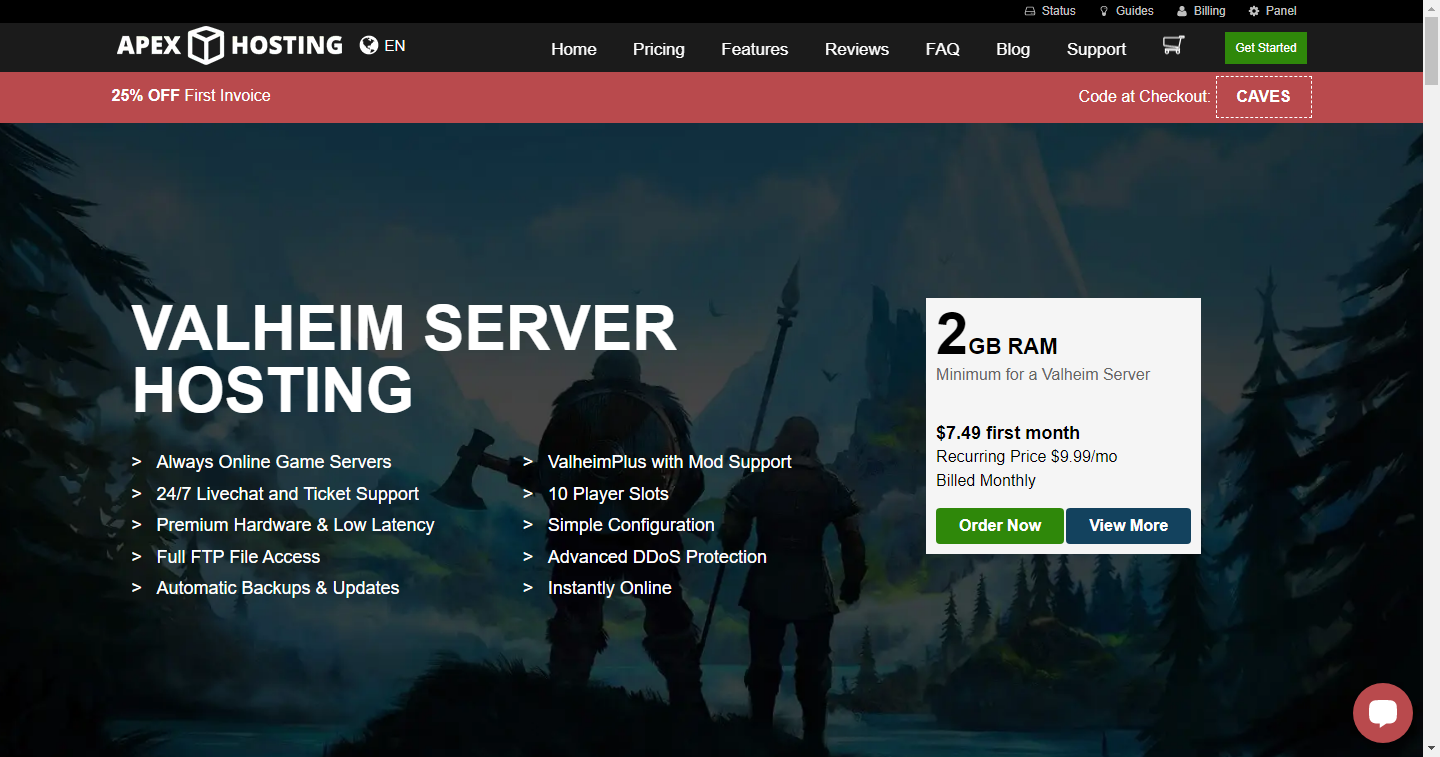Click the globe language icon
This screenshot has height=757, width=1440.
pyautogui.click(x=369, y=45)
